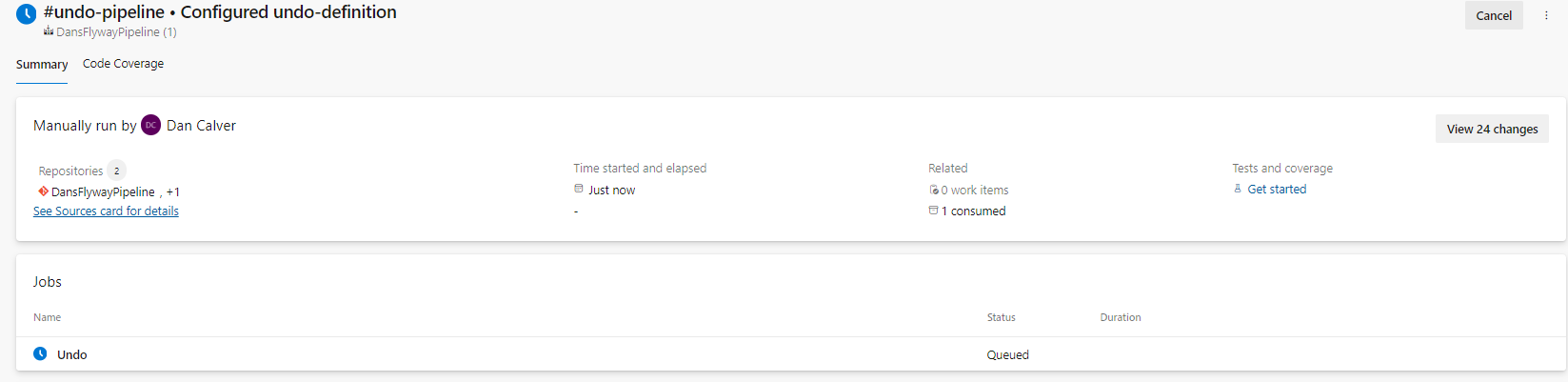Select the Summary tab
Viewport: 1568px width, 382px height.
42,65
